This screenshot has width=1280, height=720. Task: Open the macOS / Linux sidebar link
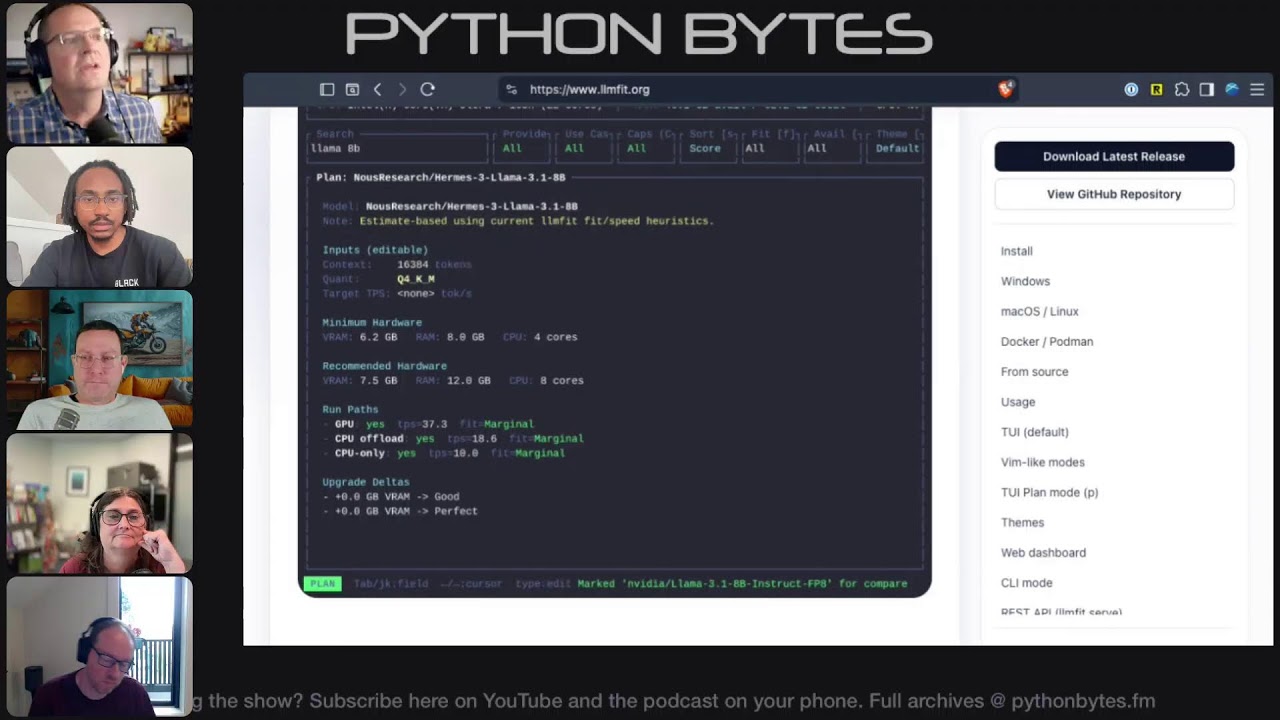1039,311
